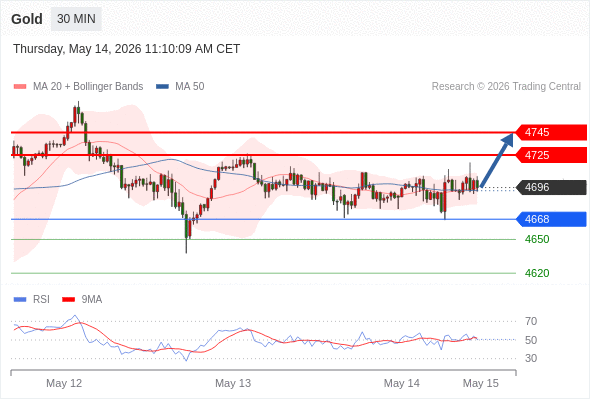Image resolution: width=590 pixels, height=400 pixels.
Task: Click the 4620 support level label
Action: [537, 273]
